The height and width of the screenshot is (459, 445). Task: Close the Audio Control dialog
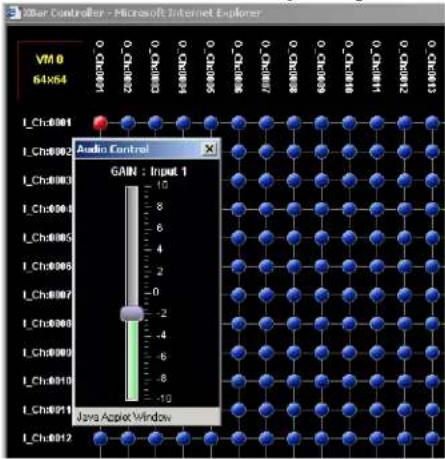point(209,149)
